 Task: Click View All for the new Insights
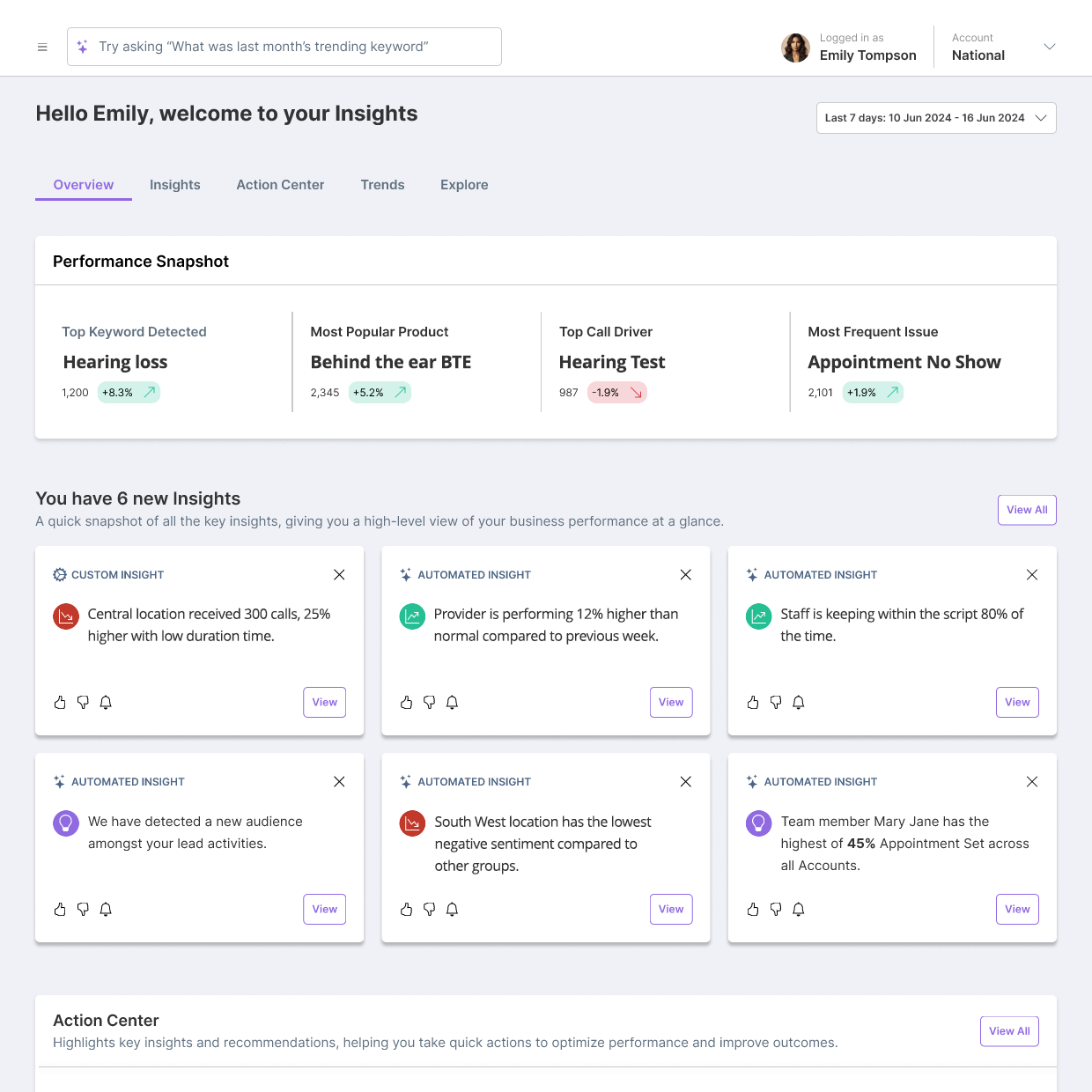(1027, 509)
